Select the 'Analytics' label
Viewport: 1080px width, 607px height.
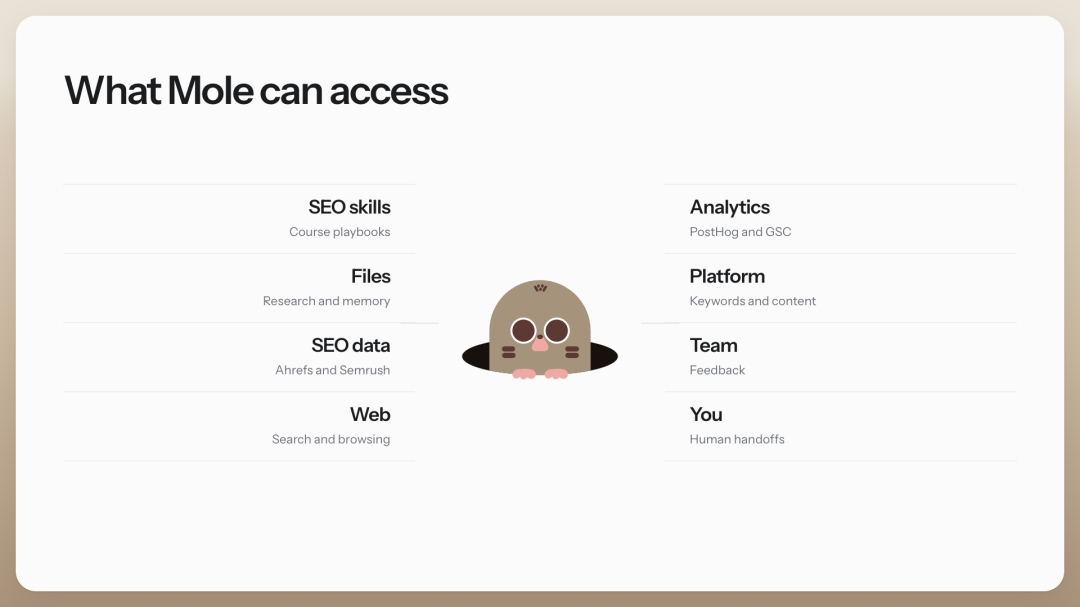click(x=729, y=207)
